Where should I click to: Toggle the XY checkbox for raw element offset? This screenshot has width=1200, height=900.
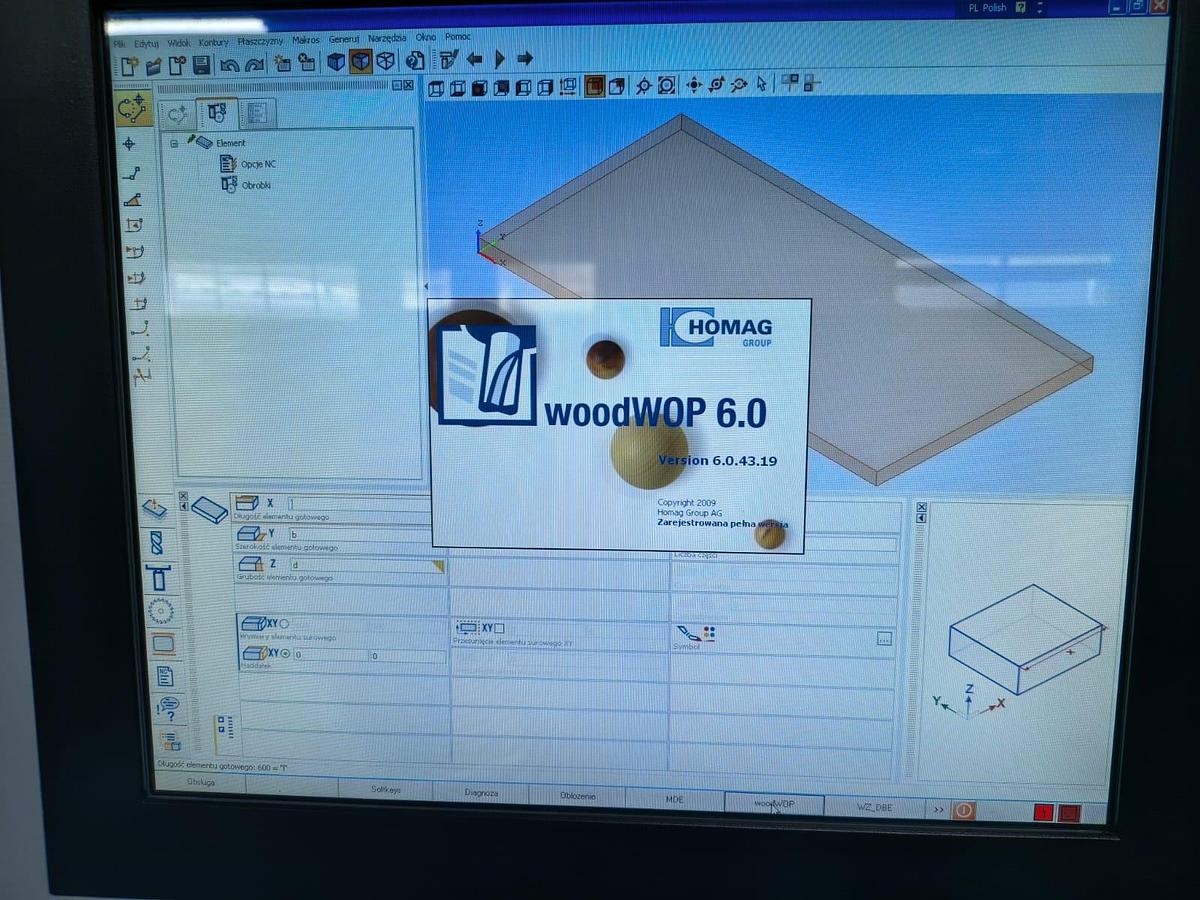[500, 628]
